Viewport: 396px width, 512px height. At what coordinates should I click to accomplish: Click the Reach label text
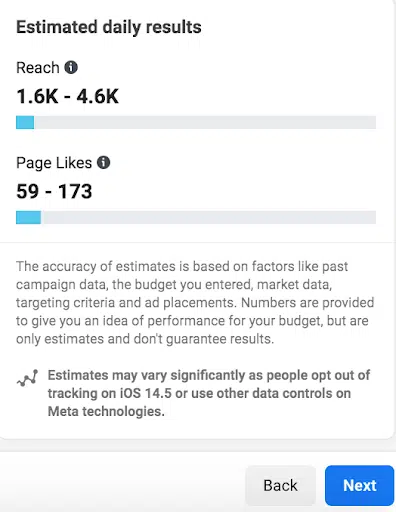tap(38, 68)
